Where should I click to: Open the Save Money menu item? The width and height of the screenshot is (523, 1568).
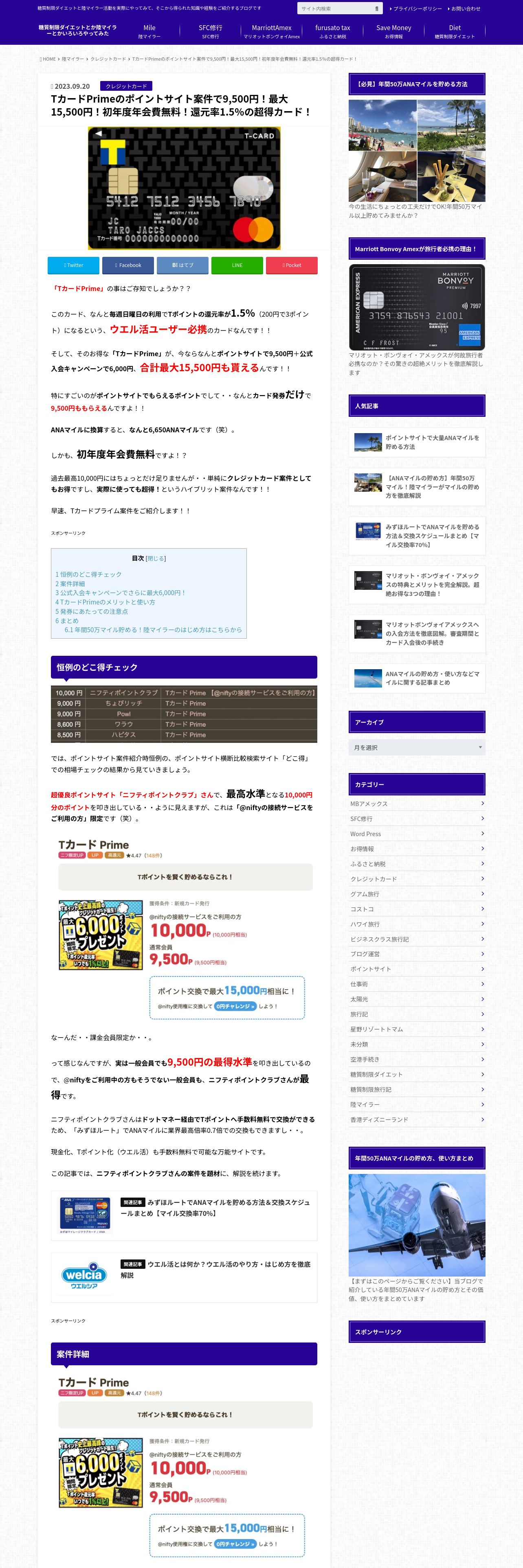click(394, 32)
